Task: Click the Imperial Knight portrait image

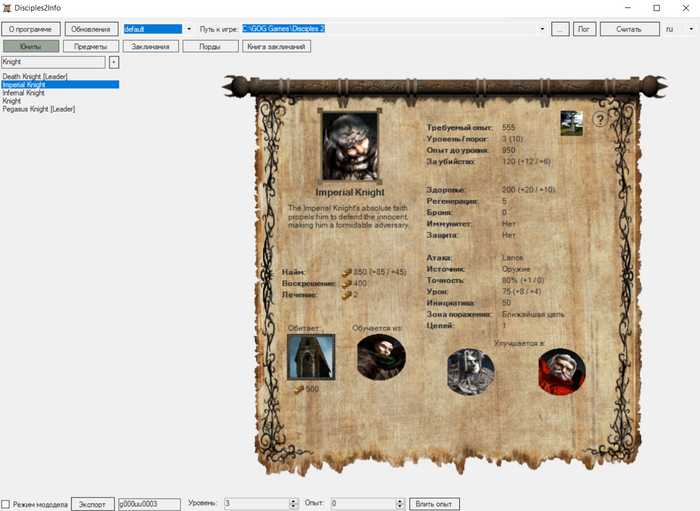Action: [x=350, y=146]
